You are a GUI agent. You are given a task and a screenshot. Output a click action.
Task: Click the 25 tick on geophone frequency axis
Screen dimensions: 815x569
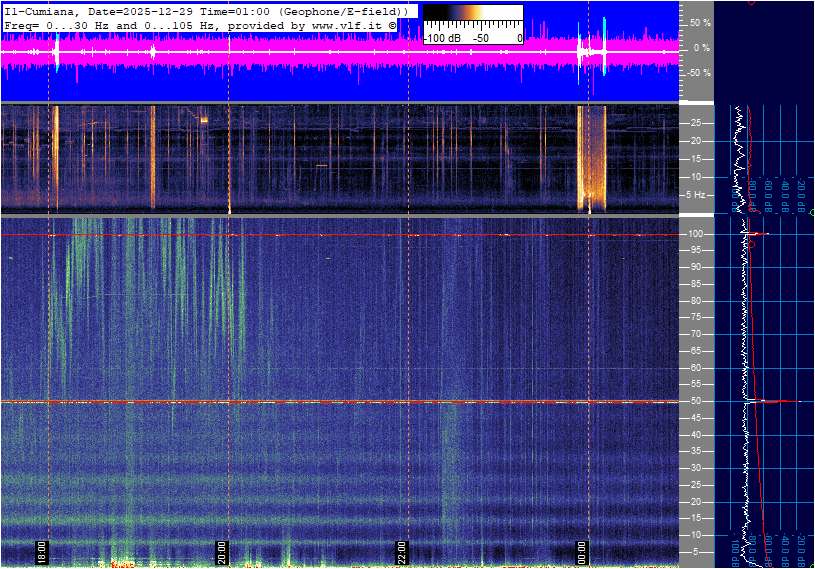tap(696, 123)
